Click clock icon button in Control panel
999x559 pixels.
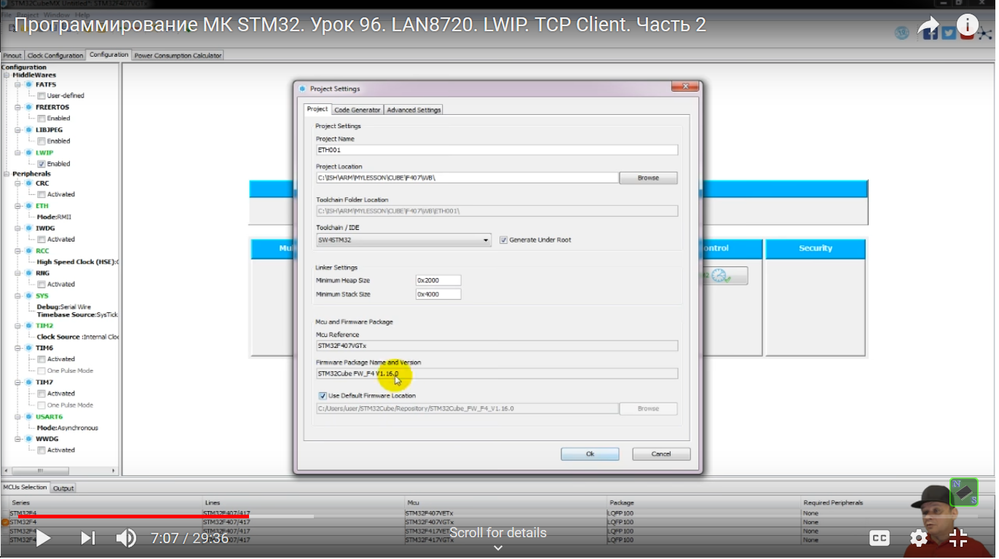(x=722, y=276)
